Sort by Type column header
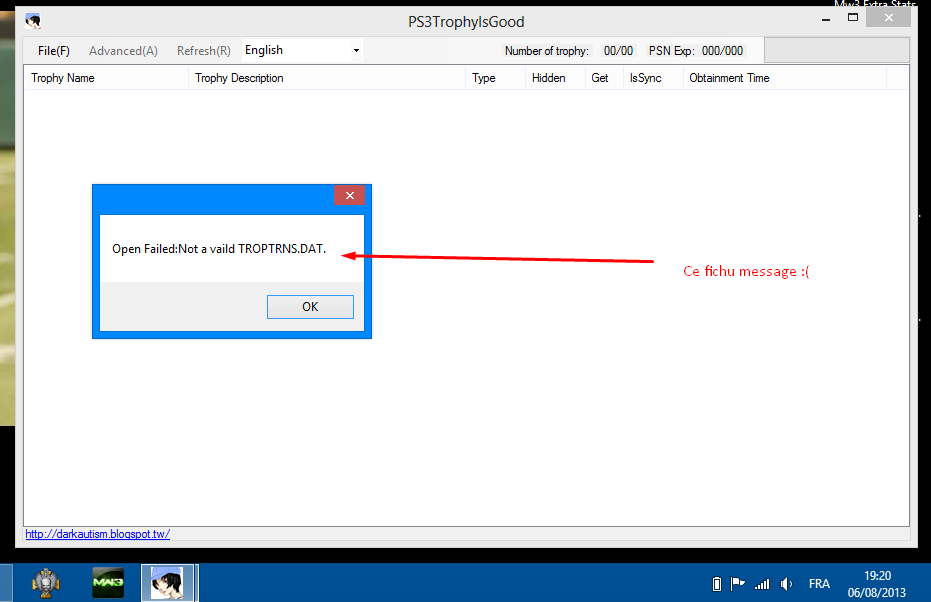Screen dimensions: 931x602 coord(496,78)
